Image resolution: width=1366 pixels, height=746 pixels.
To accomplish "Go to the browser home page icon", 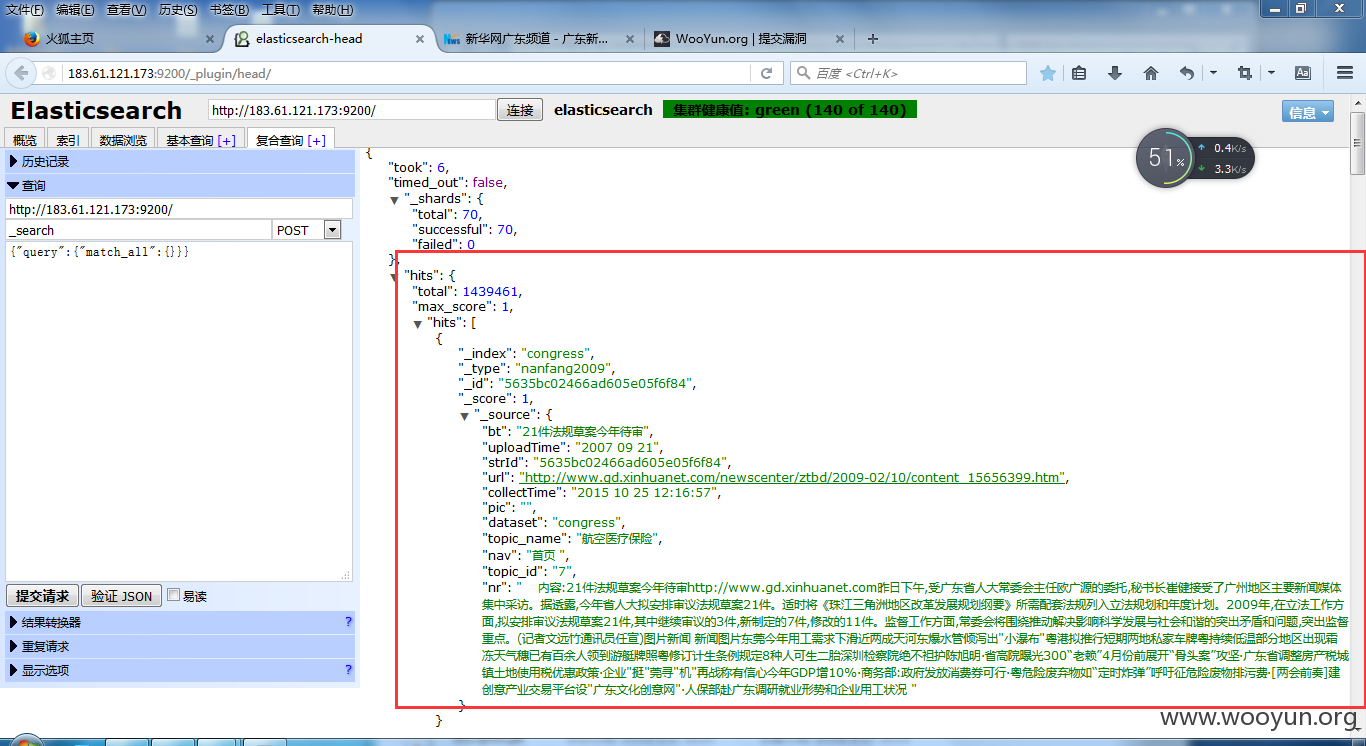I will point(1151,73).
